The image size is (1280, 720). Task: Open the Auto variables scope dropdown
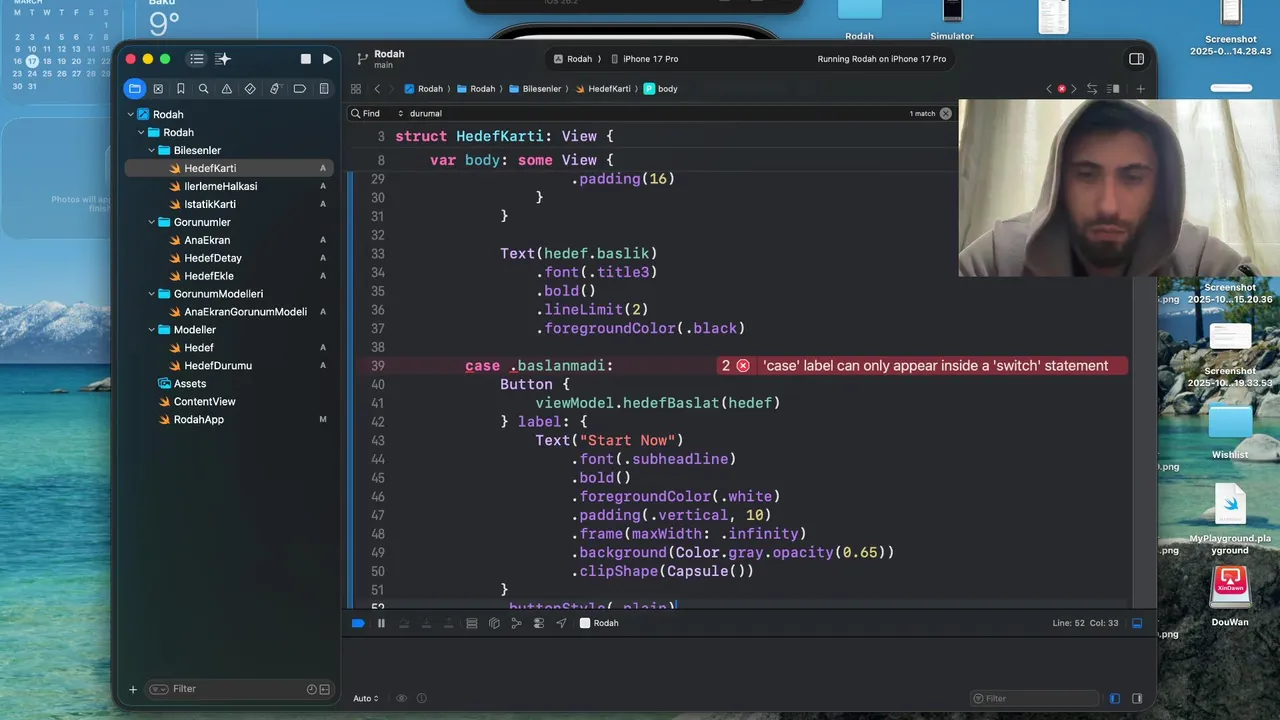click(x=366, y=698)
